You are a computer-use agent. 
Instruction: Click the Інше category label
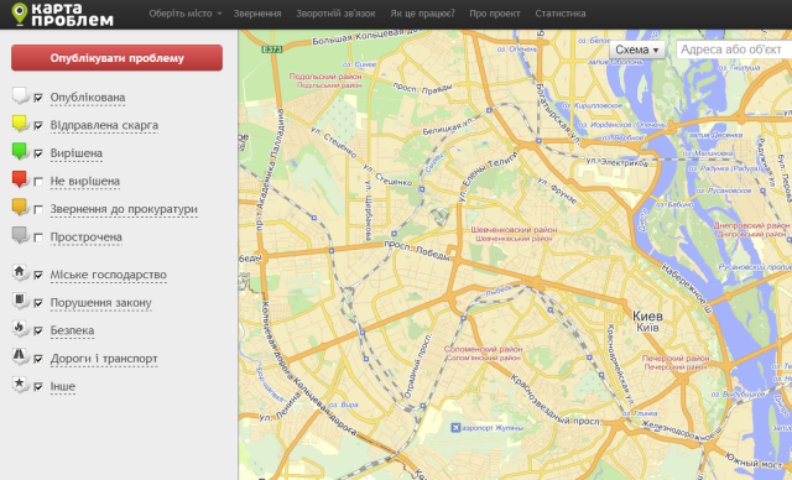[x=63, y=387]
